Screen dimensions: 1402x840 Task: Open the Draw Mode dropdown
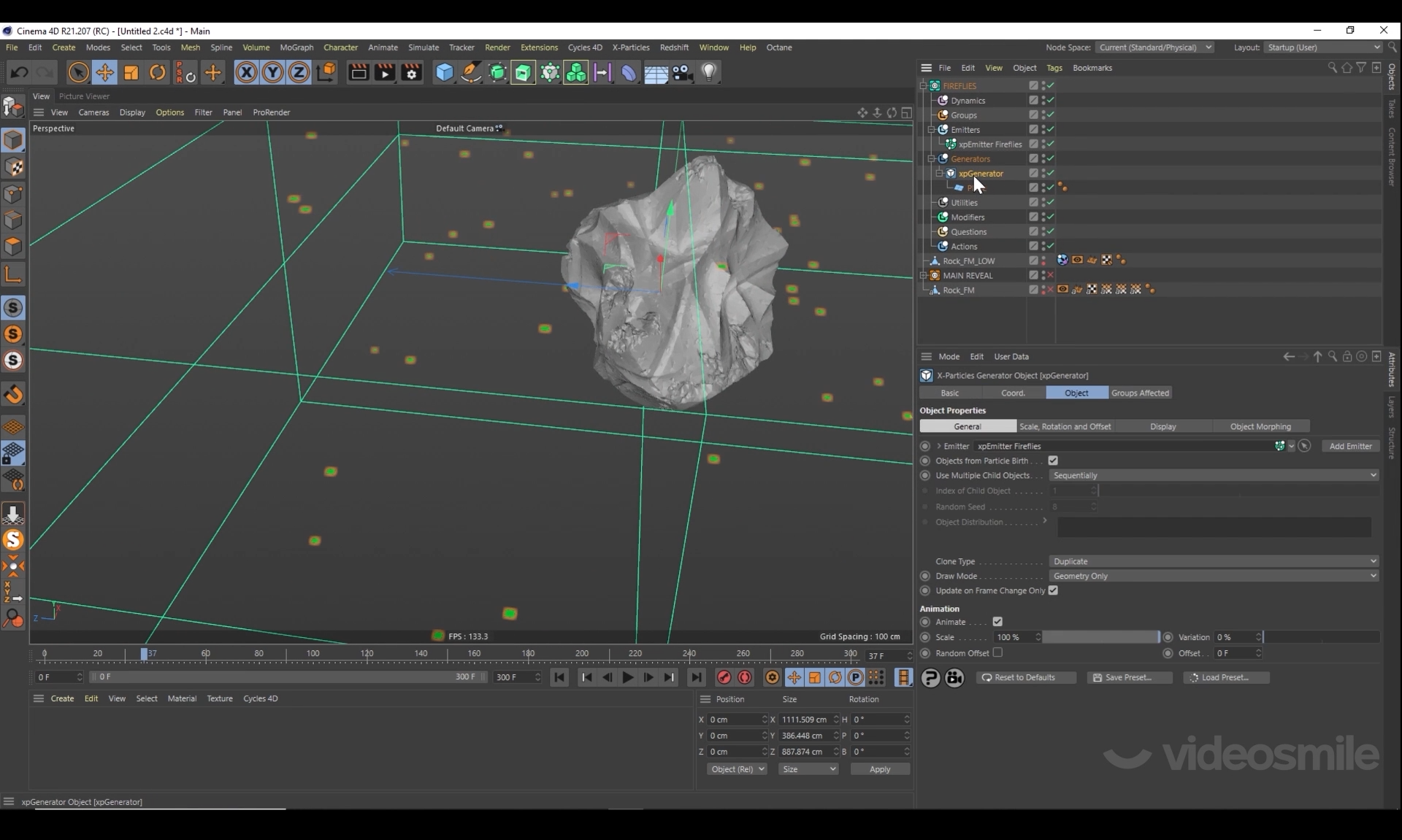pyautogui.click(x=1214, y=576)
